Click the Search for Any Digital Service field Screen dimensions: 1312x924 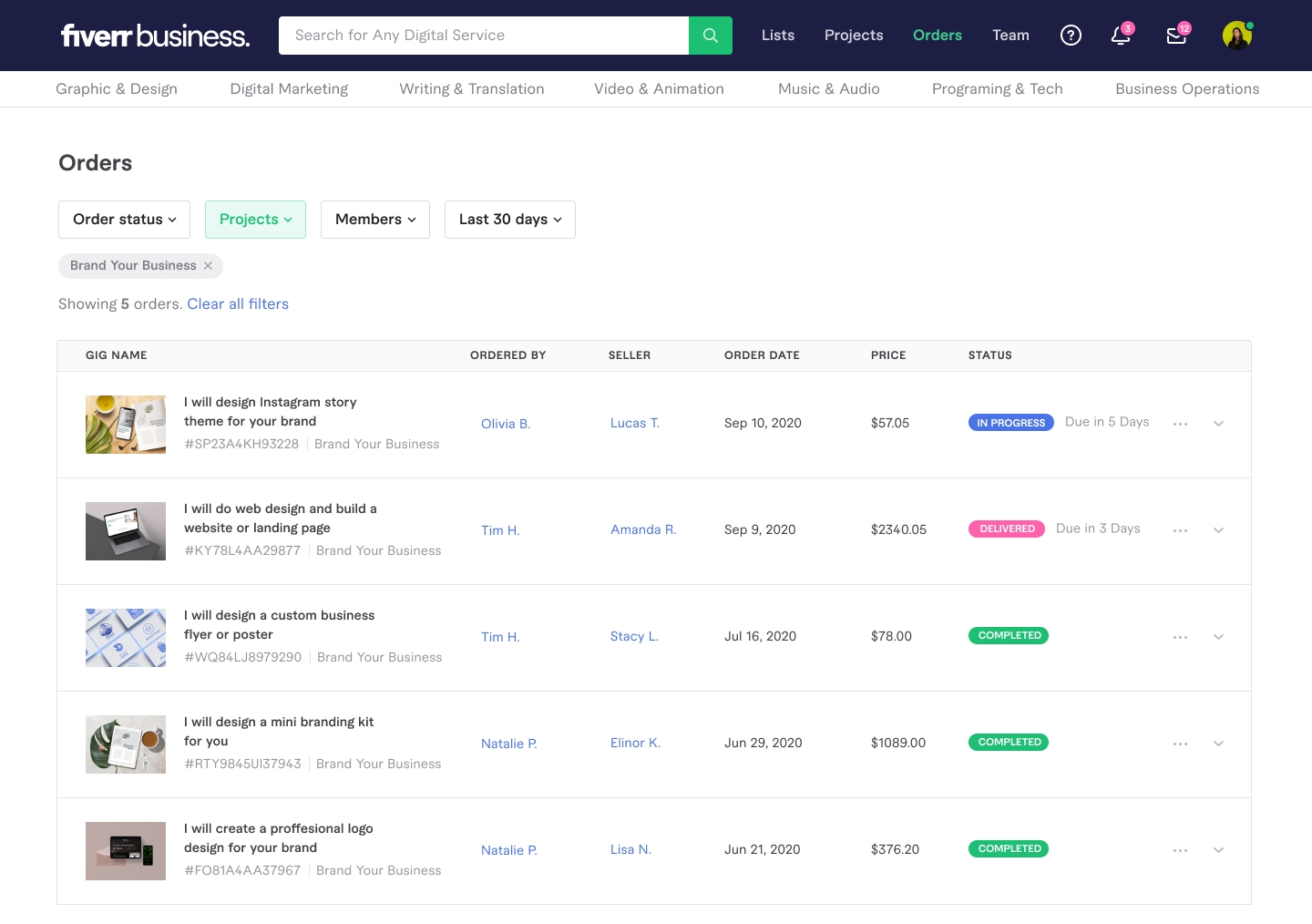484,36
